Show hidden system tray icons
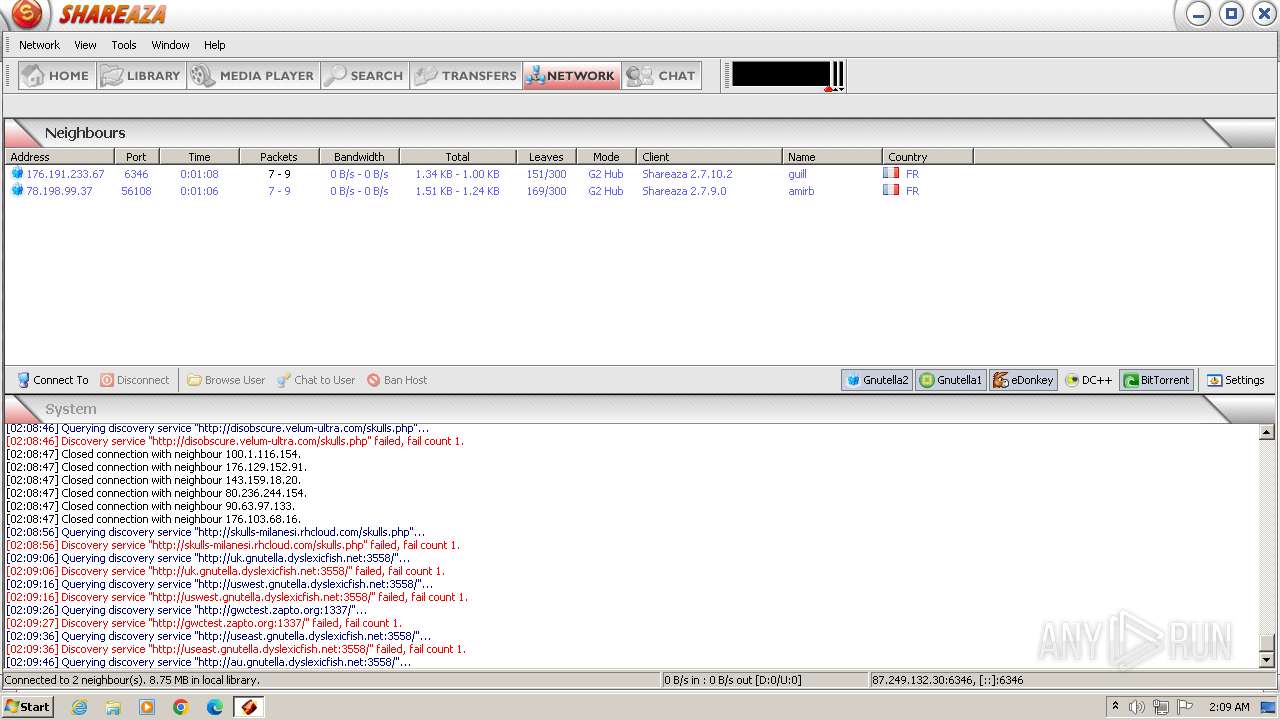 [x=1115, y=706]
